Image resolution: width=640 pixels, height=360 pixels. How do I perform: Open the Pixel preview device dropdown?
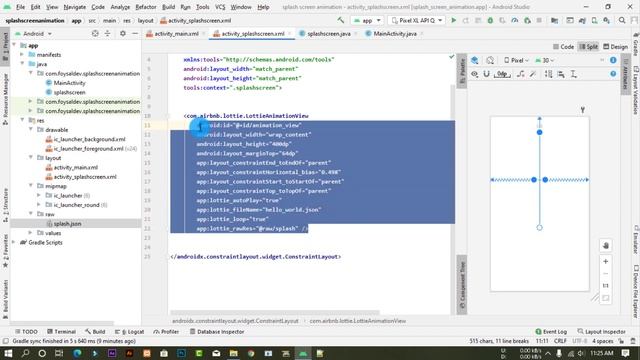pos(516,60)
